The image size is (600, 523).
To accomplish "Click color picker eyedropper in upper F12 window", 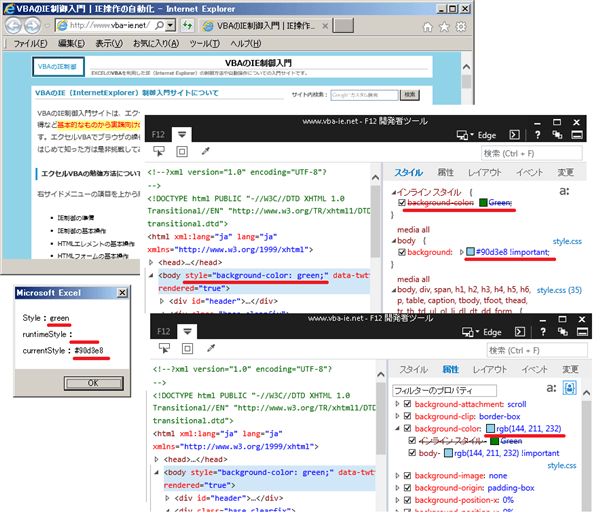I will point(206,152).
